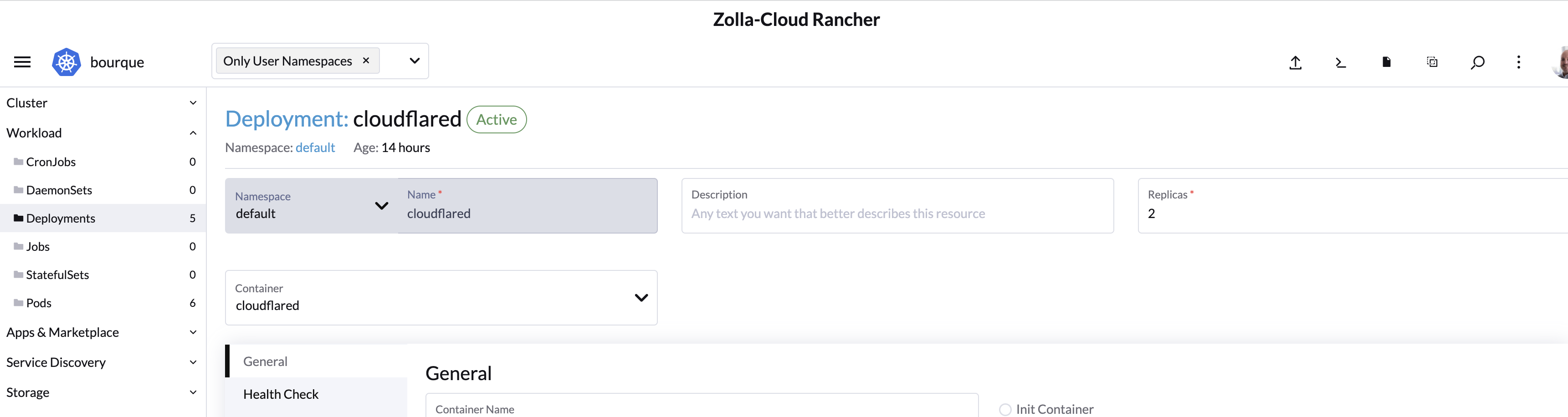The height and width of the screenshot is (417, 1568).
Task: Select the Init Container radio button
Action: pyautogui.click(x=1004, y=409)
